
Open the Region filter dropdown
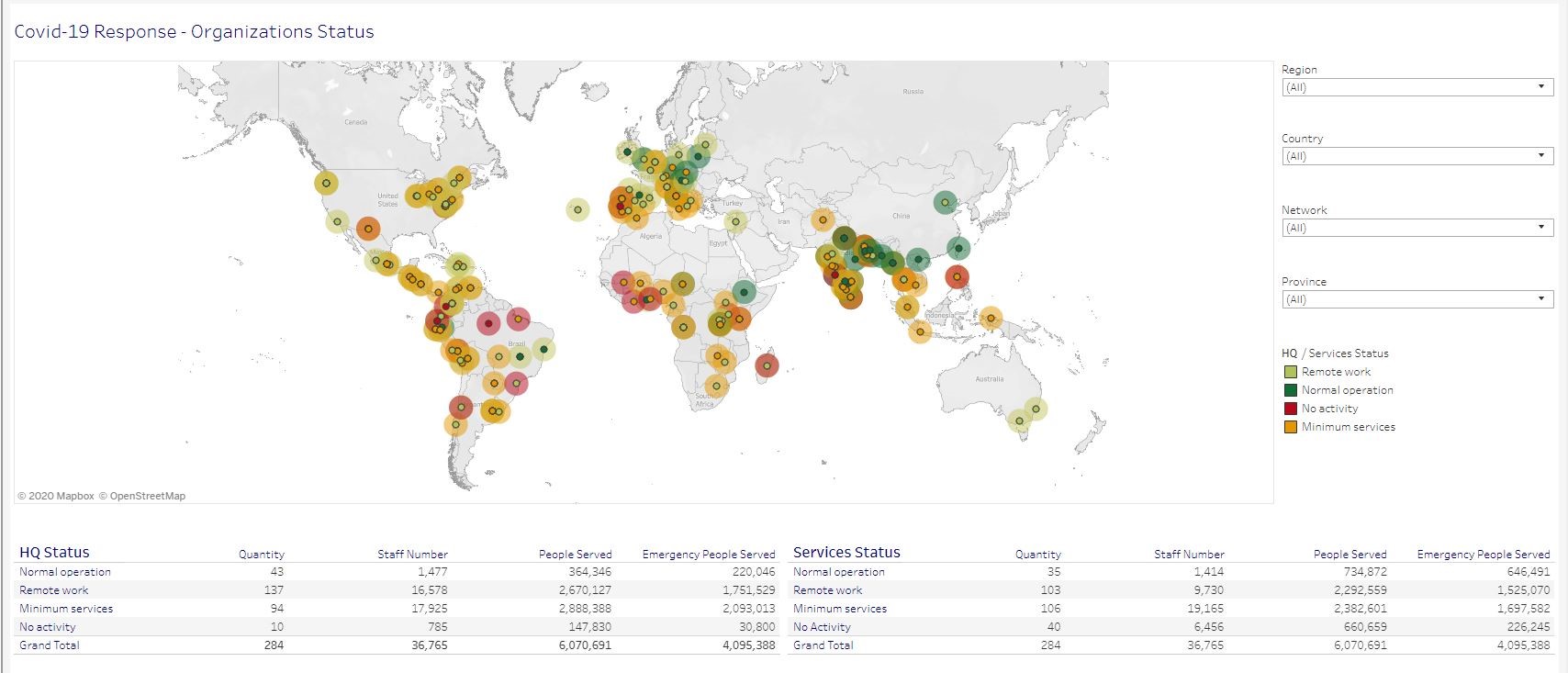(1417, 87)
